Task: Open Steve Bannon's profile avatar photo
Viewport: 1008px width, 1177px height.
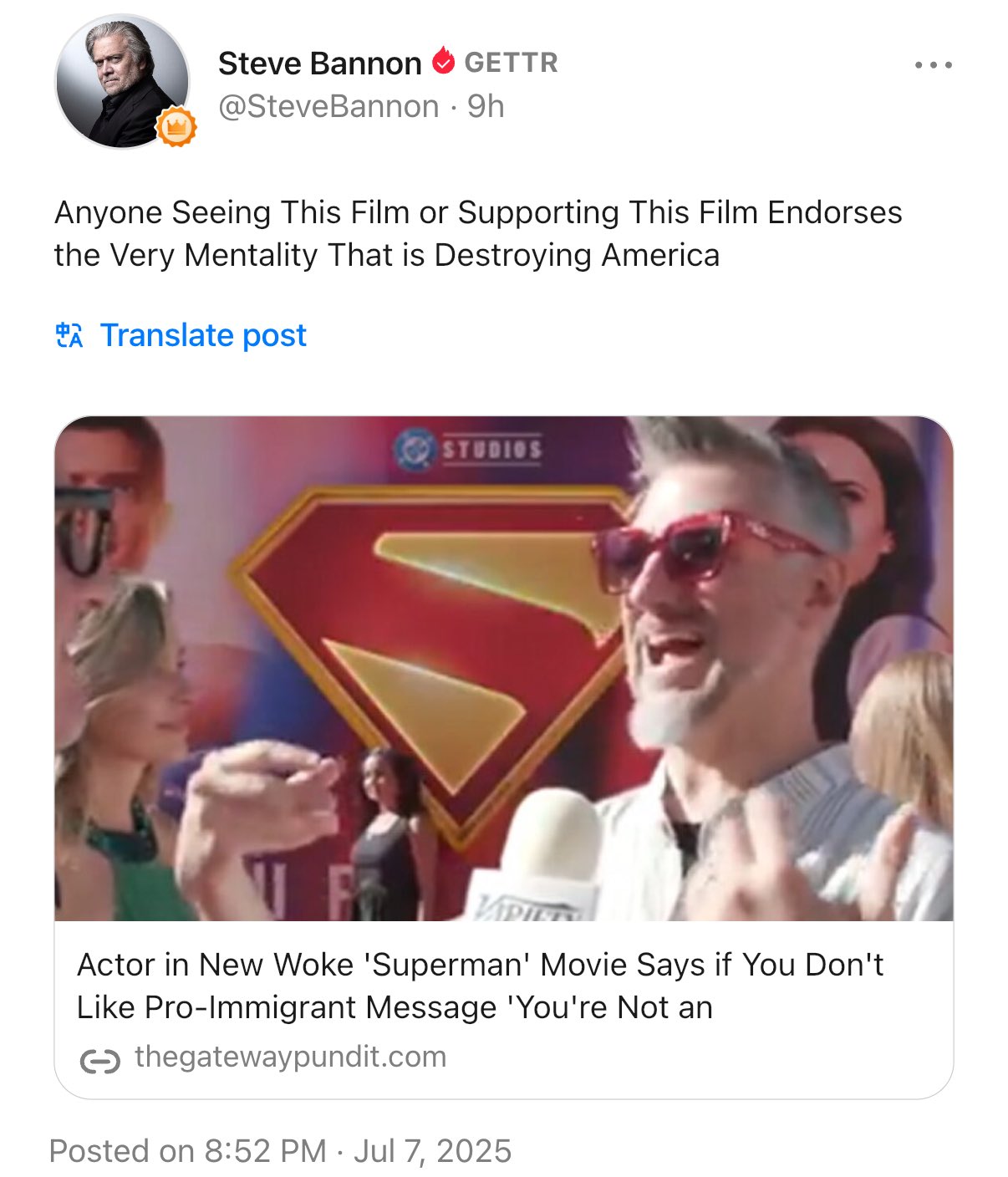Action: [122, 82]
